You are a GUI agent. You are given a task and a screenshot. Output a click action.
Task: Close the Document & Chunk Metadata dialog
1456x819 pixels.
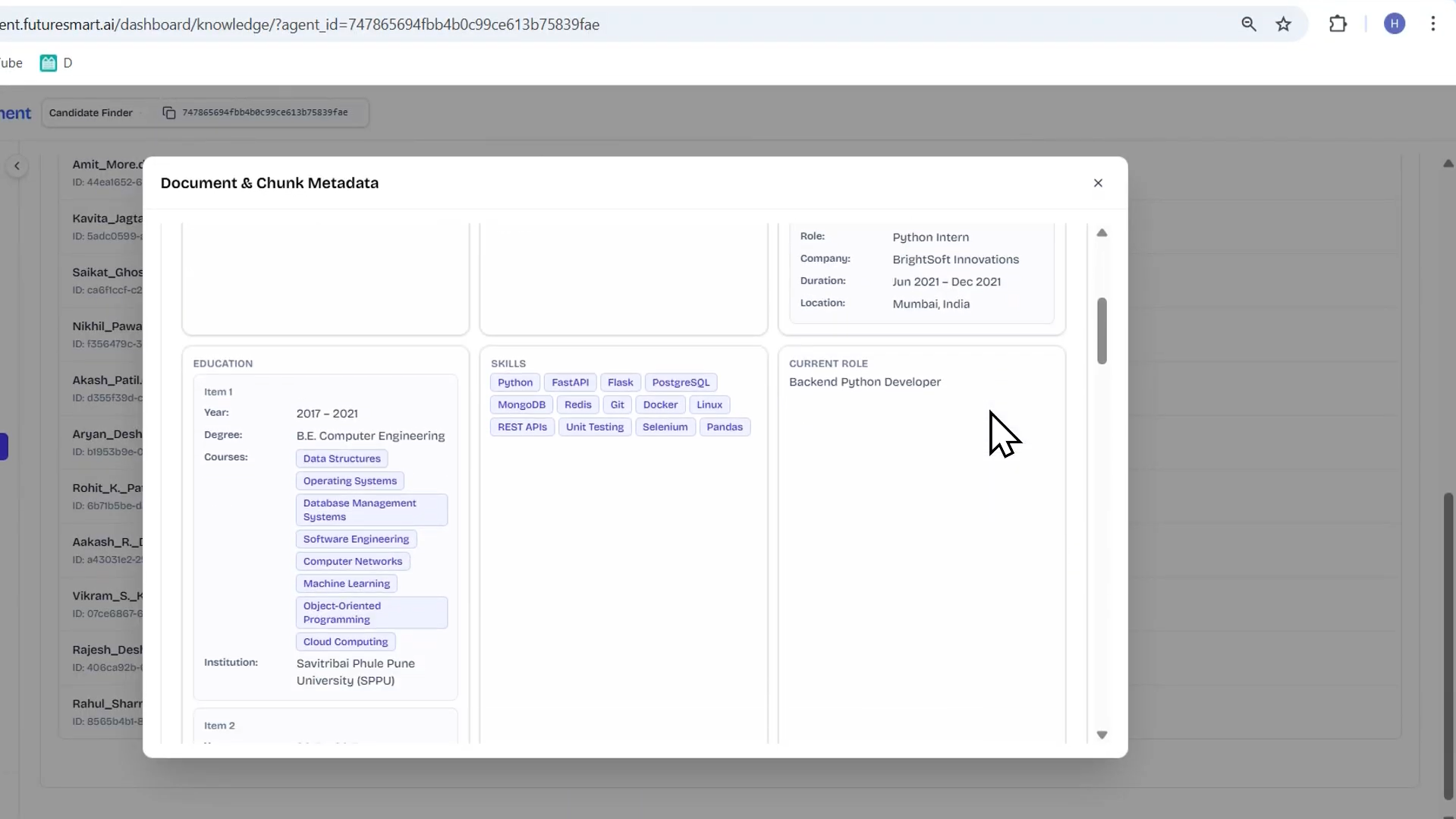tap(1098, 183)
